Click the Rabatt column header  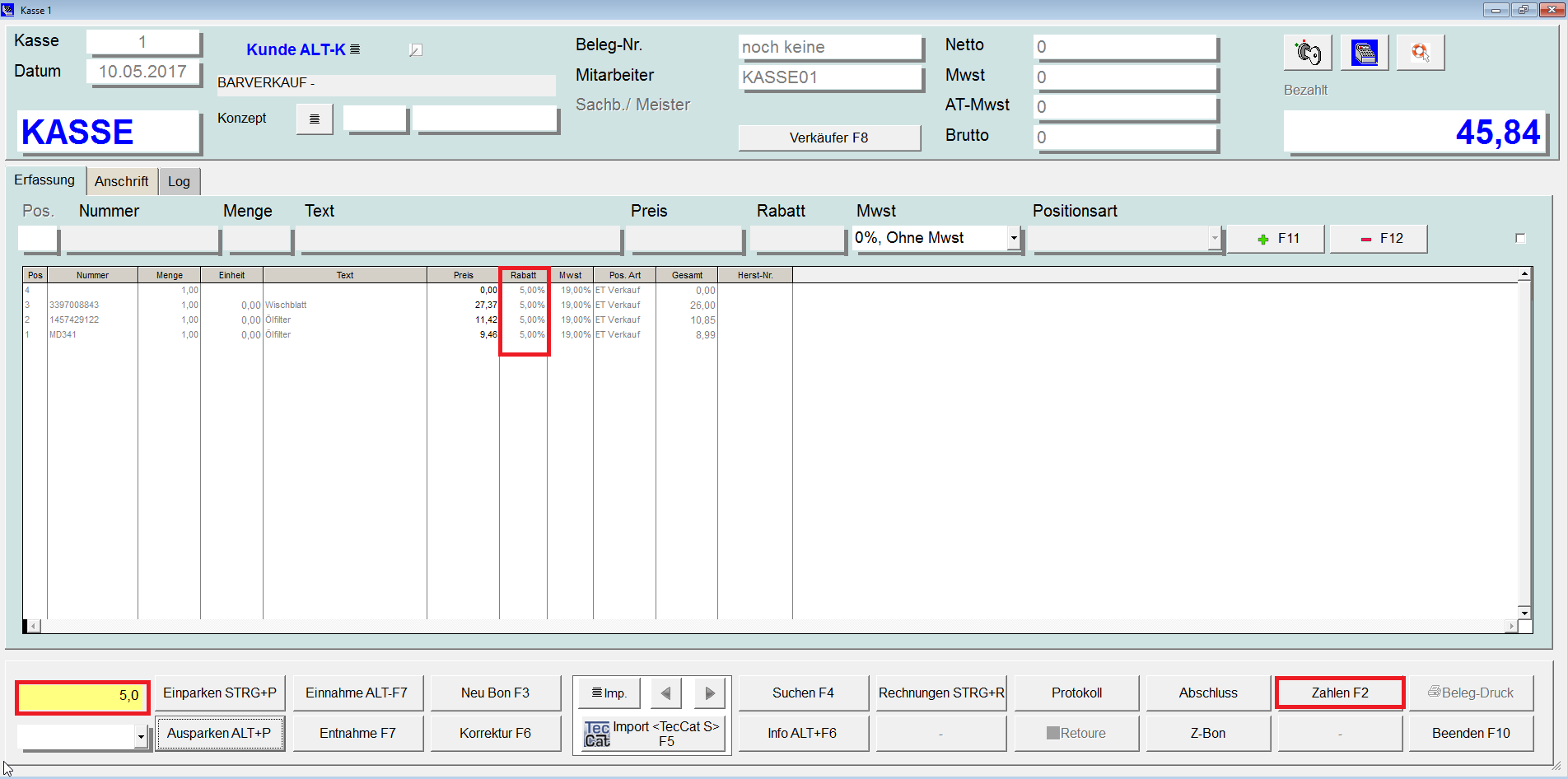pos(523,275)
